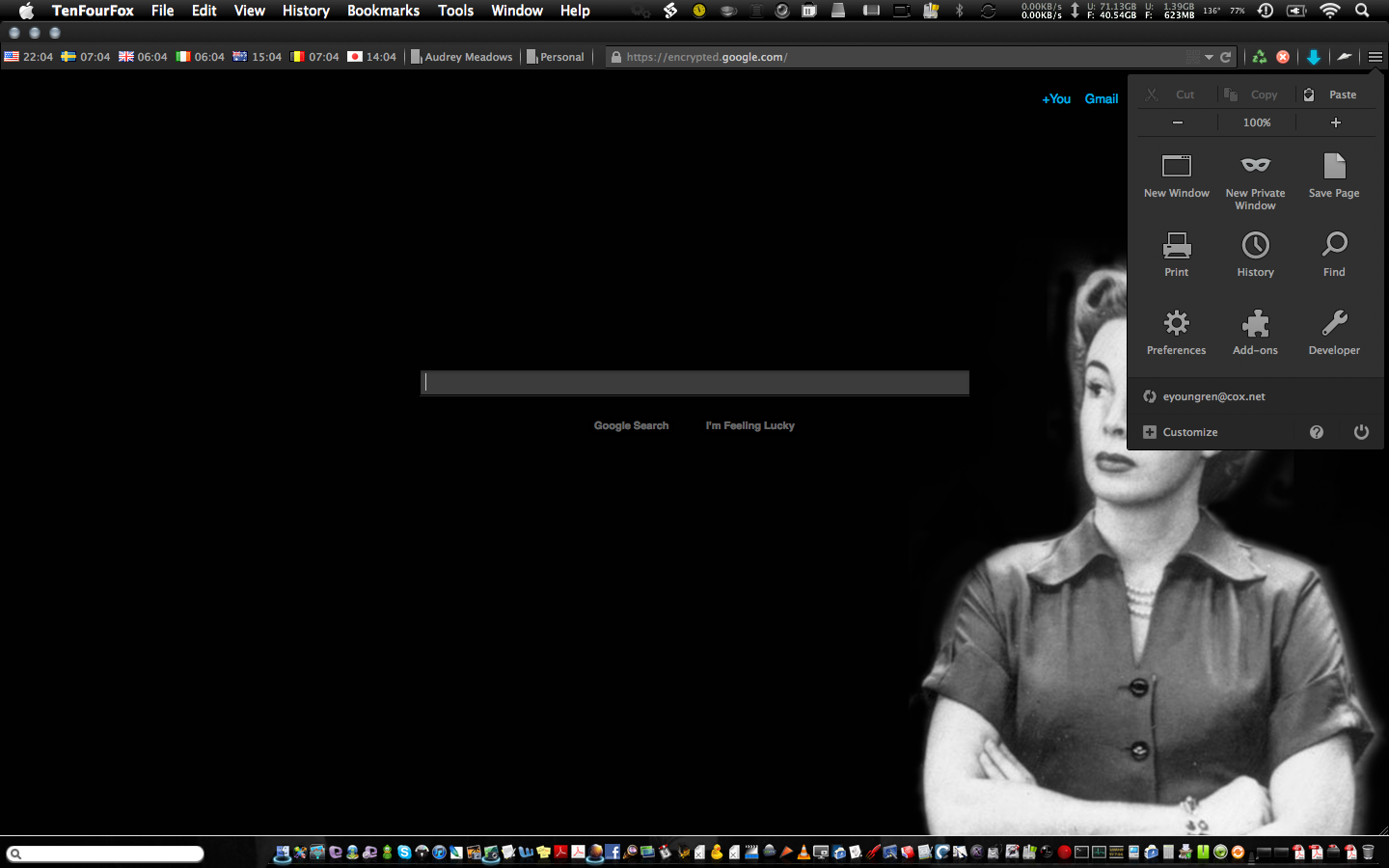Click the Print icon in menu panel

pos(1176,245)
